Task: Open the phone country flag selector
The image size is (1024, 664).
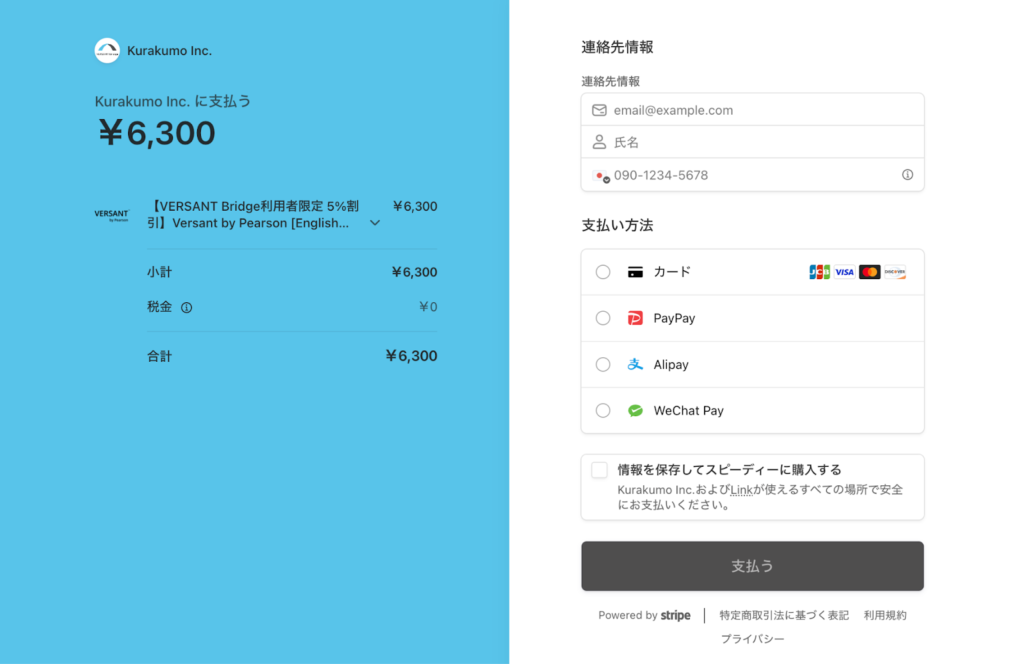Action: 600,176
